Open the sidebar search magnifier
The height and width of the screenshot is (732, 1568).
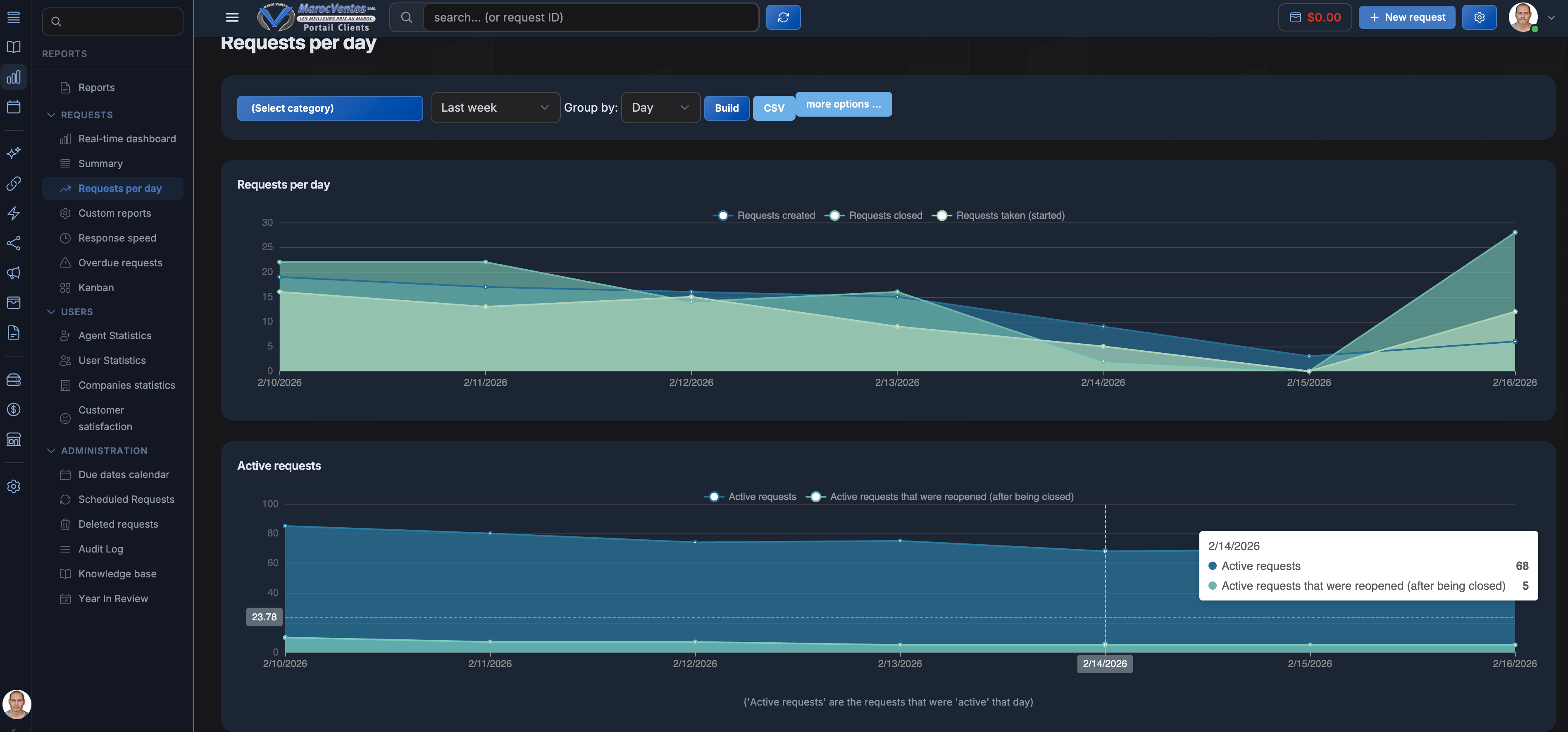[56, 21]
